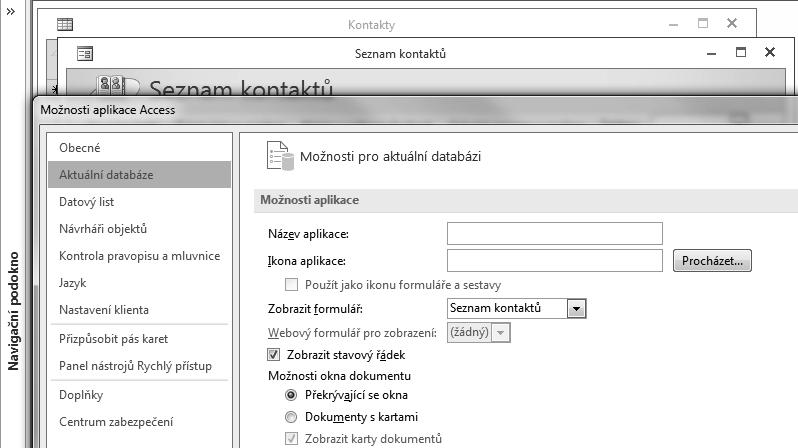This screenshot has width=798, height=448.
Task: Click the Možnosti aplikace Access dialog title
Action: tap(108, 110)
